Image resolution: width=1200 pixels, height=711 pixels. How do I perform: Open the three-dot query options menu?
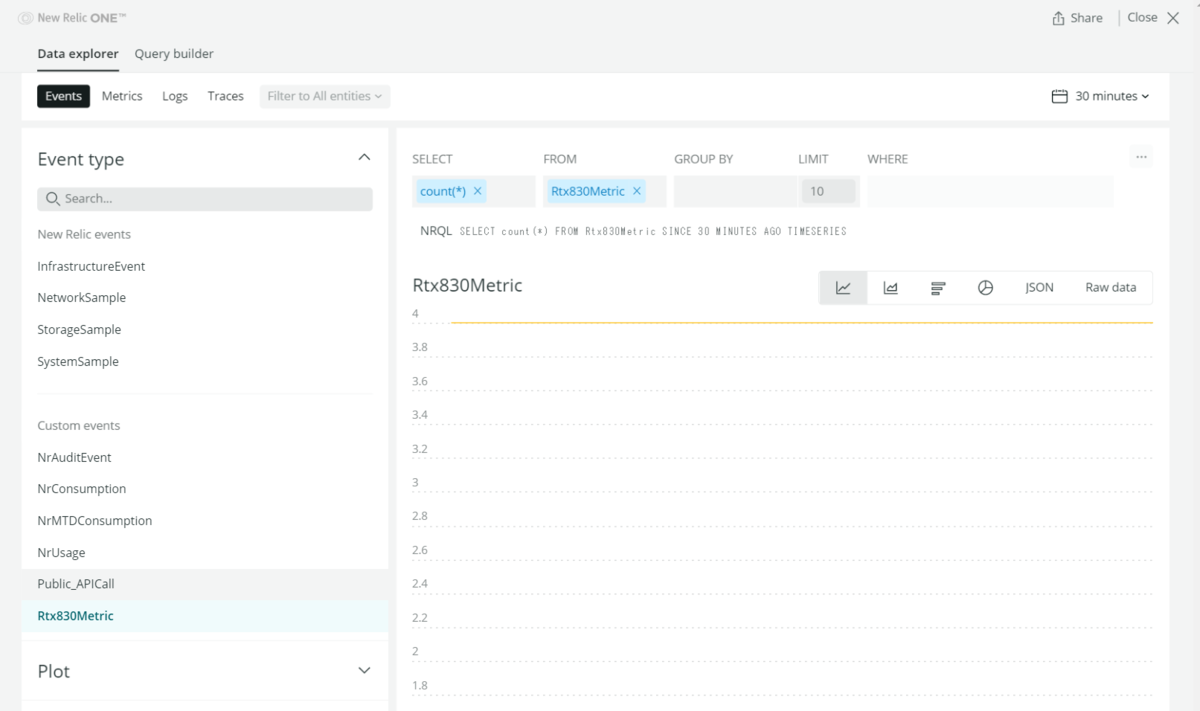(x=1141, y=157)
